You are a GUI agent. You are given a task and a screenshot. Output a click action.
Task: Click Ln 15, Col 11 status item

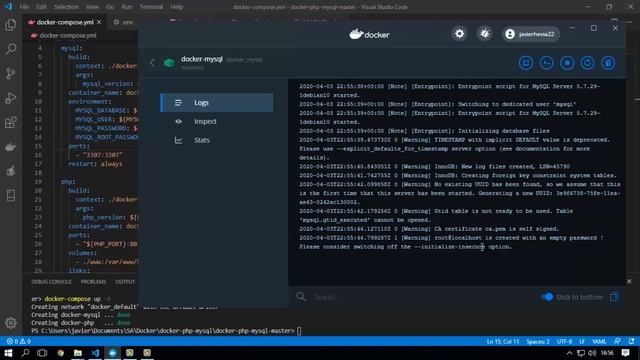(502, 341)
